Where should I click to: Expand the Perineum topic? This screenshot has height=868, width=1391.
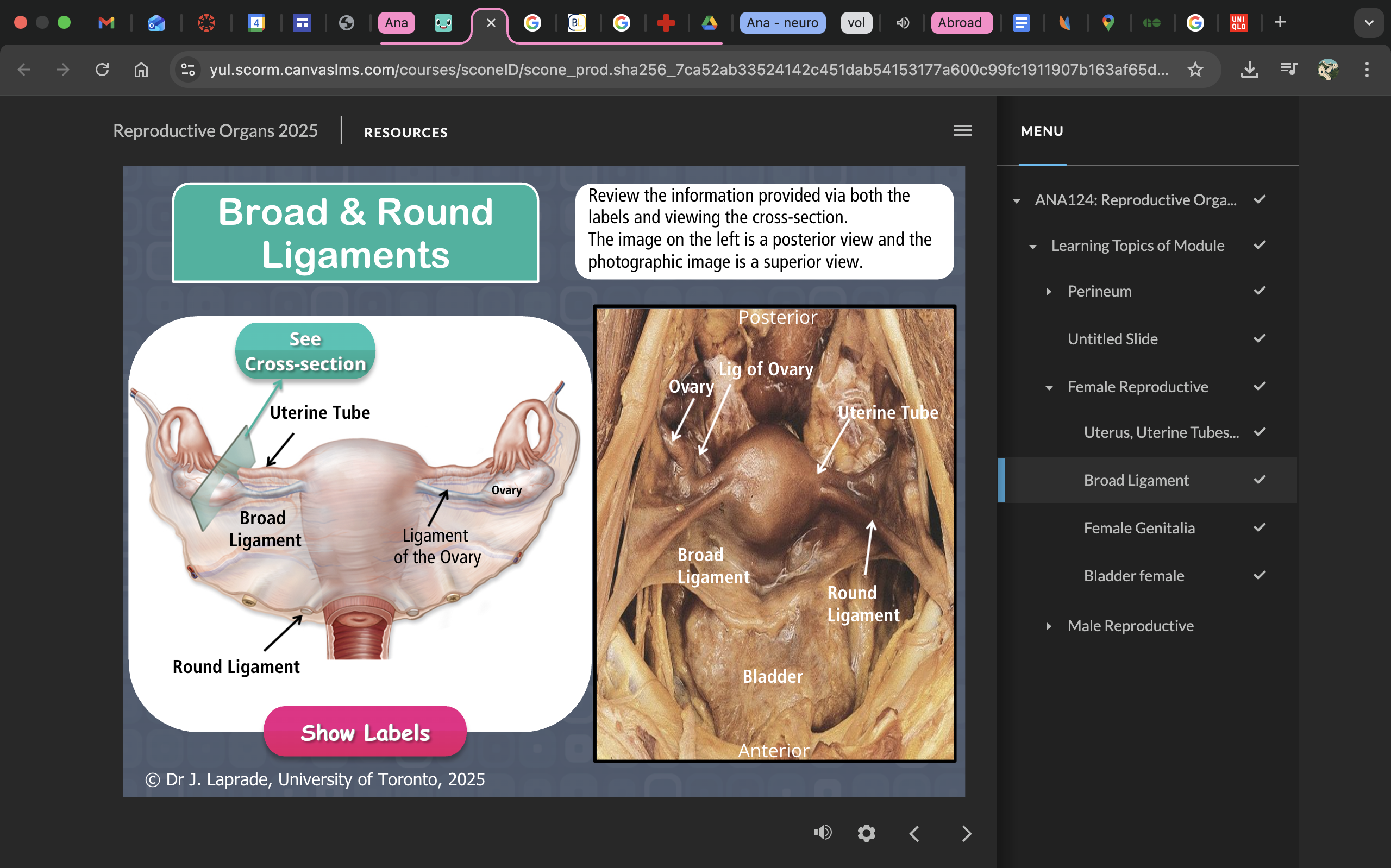tap(1048, 291)
